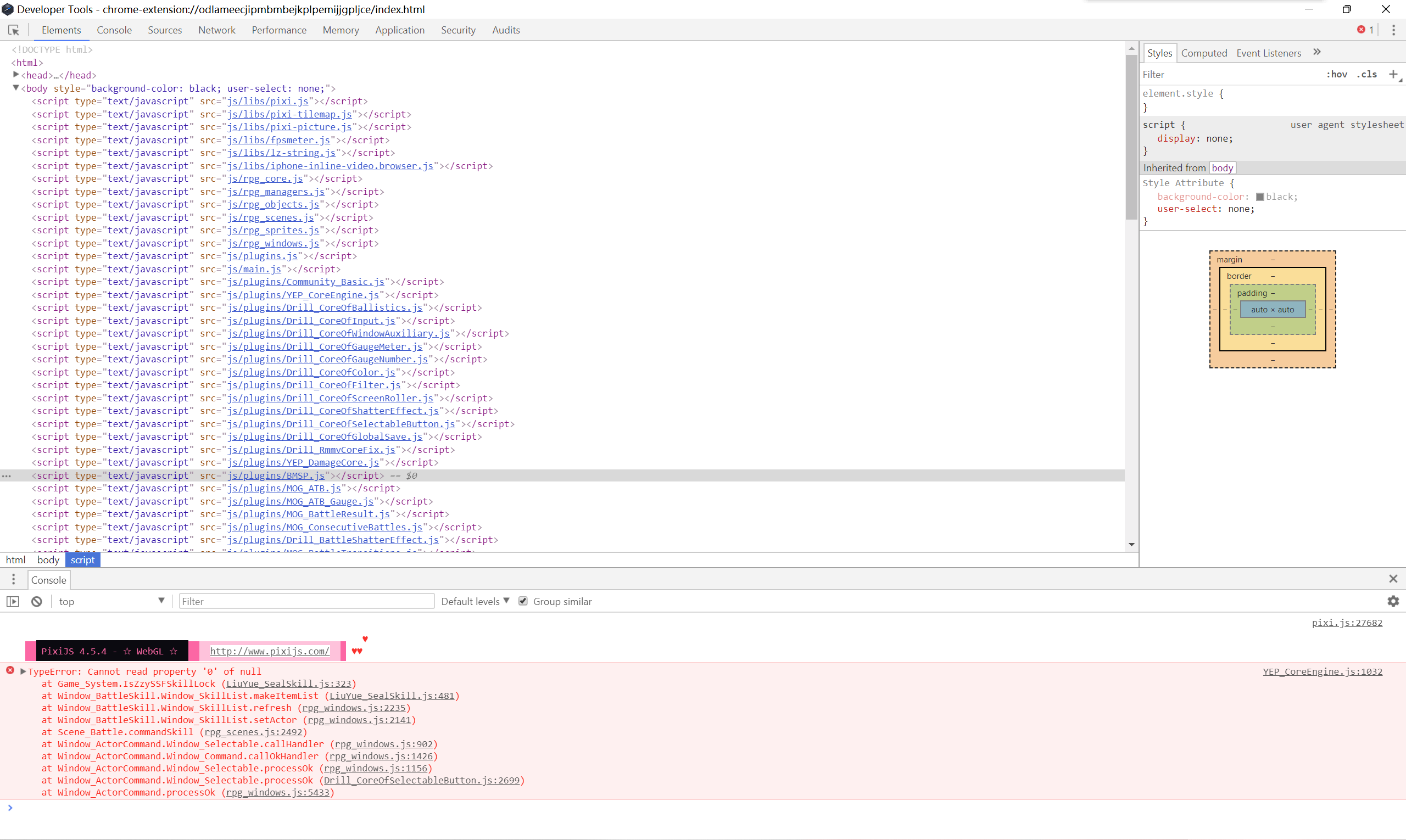Open the Performance tab
Screen dimensions: 1406x840
279,30
